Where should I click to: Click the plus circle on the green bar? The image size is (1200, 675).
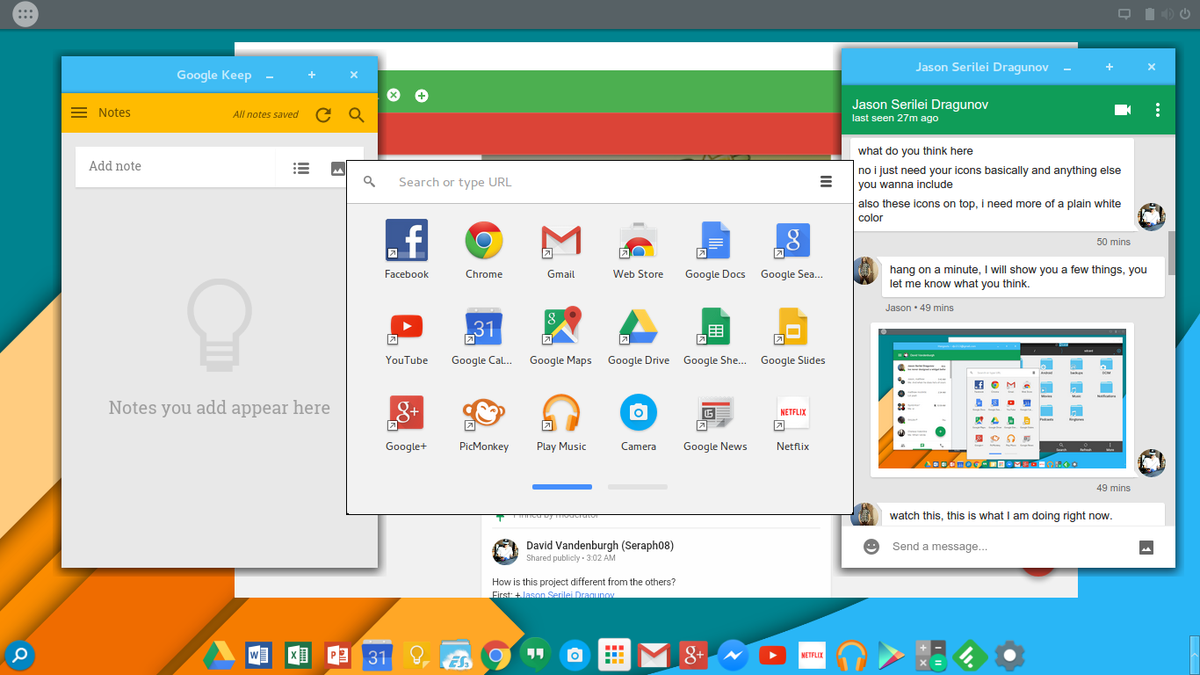[421, 95]
